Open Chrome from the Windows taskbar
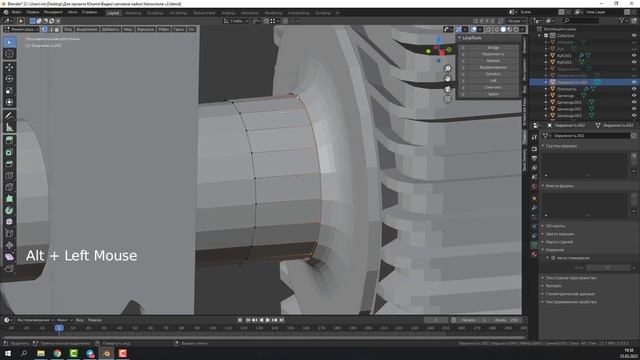 [x=57, y=353]
